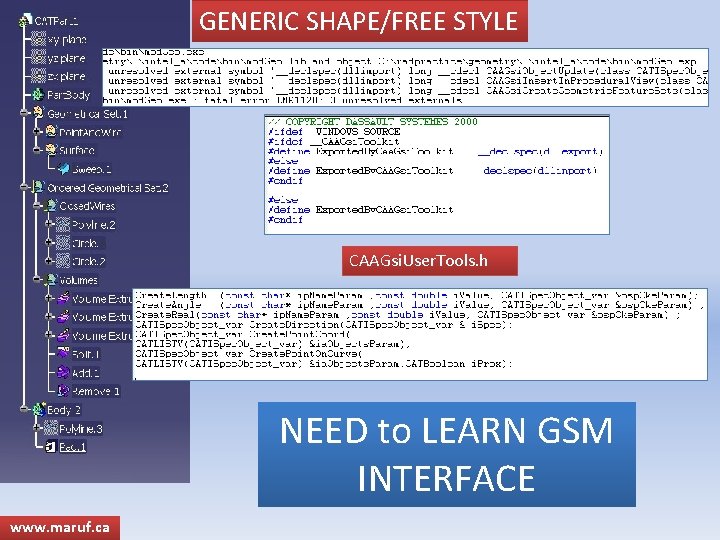Select the yz plane label

(67, 58)
